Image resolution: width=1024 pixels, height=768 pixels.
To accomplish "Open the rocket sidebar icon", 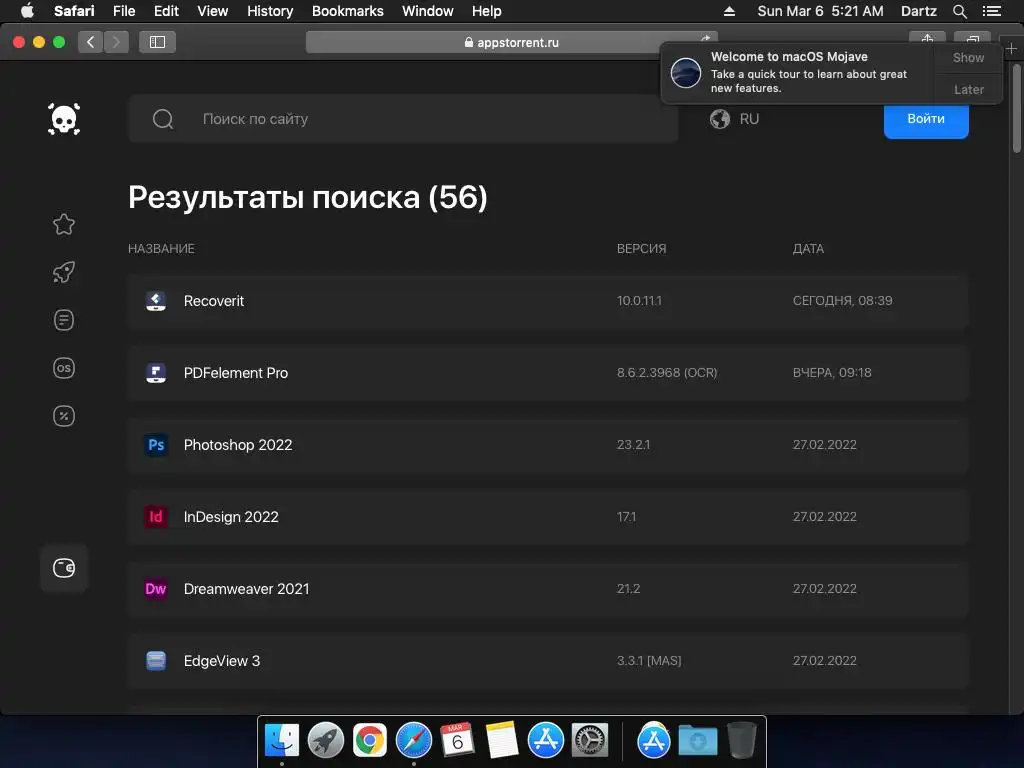I will point(64,272).
